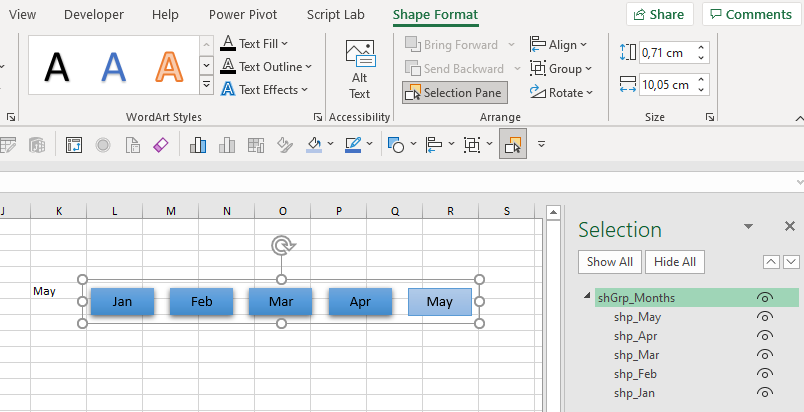804x412 pixels.
Task: Click the blue column chart icon
Action: pos(198,145)
